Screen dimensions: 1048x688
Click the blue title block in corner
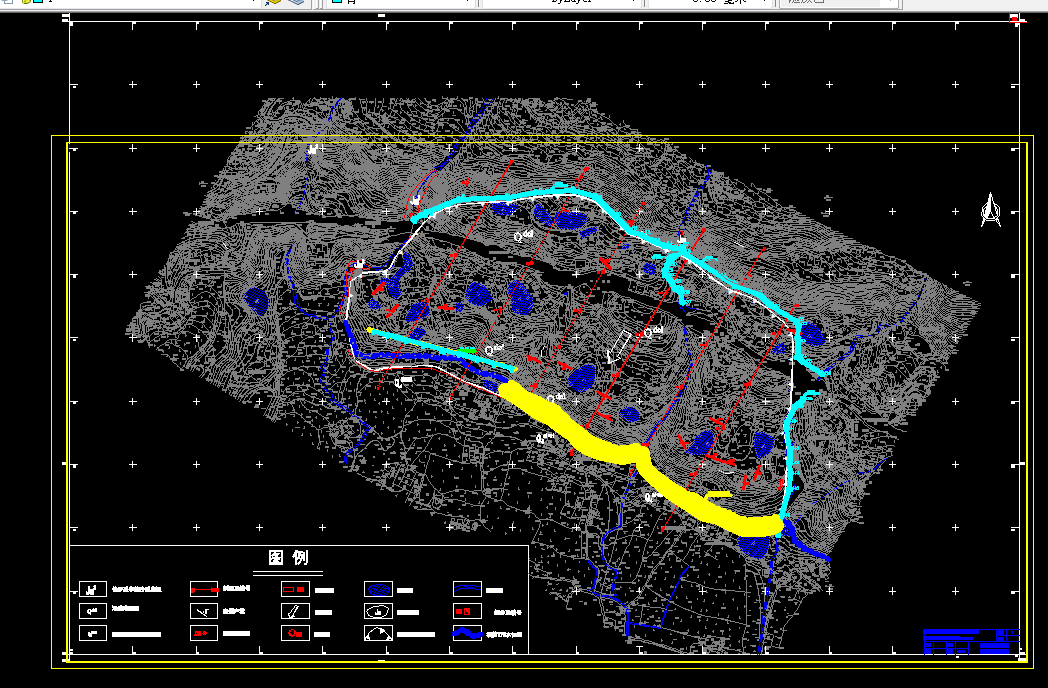point(972,641)
